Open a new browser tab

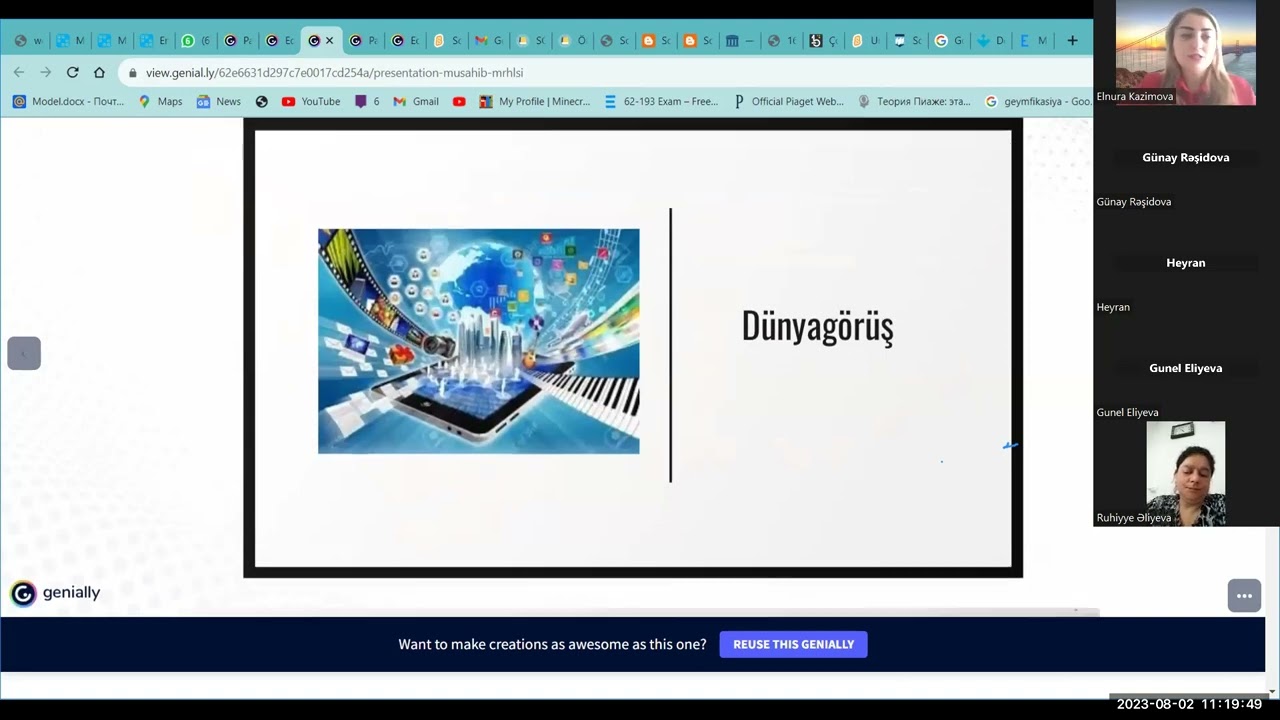click(x=1072, y=41)
